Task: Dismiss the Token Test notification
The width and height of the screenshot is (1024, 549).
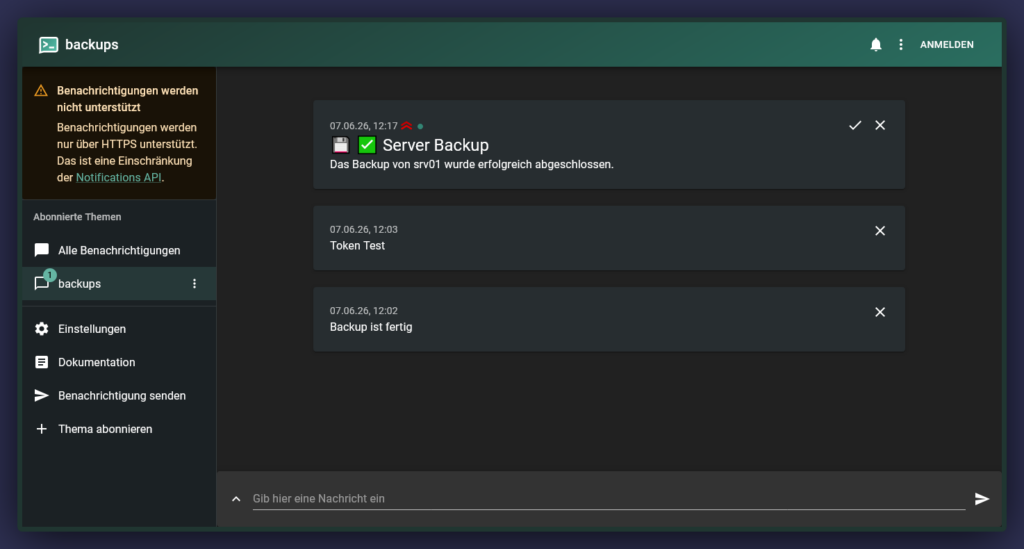Action: tap(880, 231)
